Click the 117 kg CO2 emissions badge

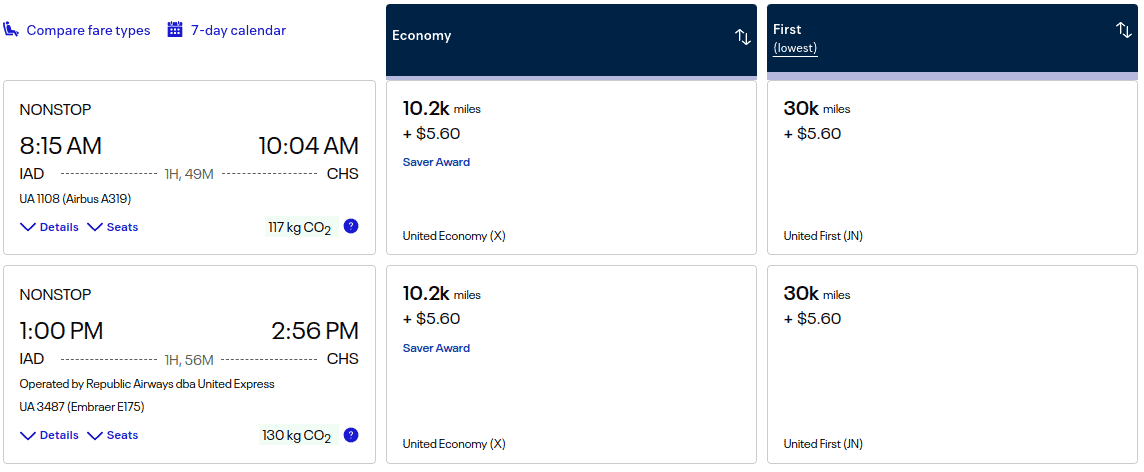pyautogui.click(x=299, y=227)
